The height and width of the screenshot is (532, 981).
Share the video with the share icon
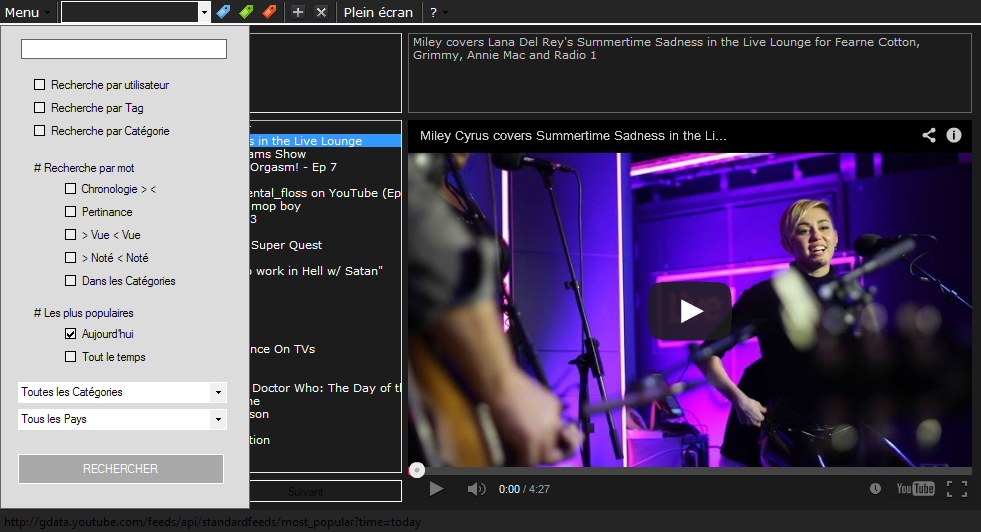tap(929, 135)
